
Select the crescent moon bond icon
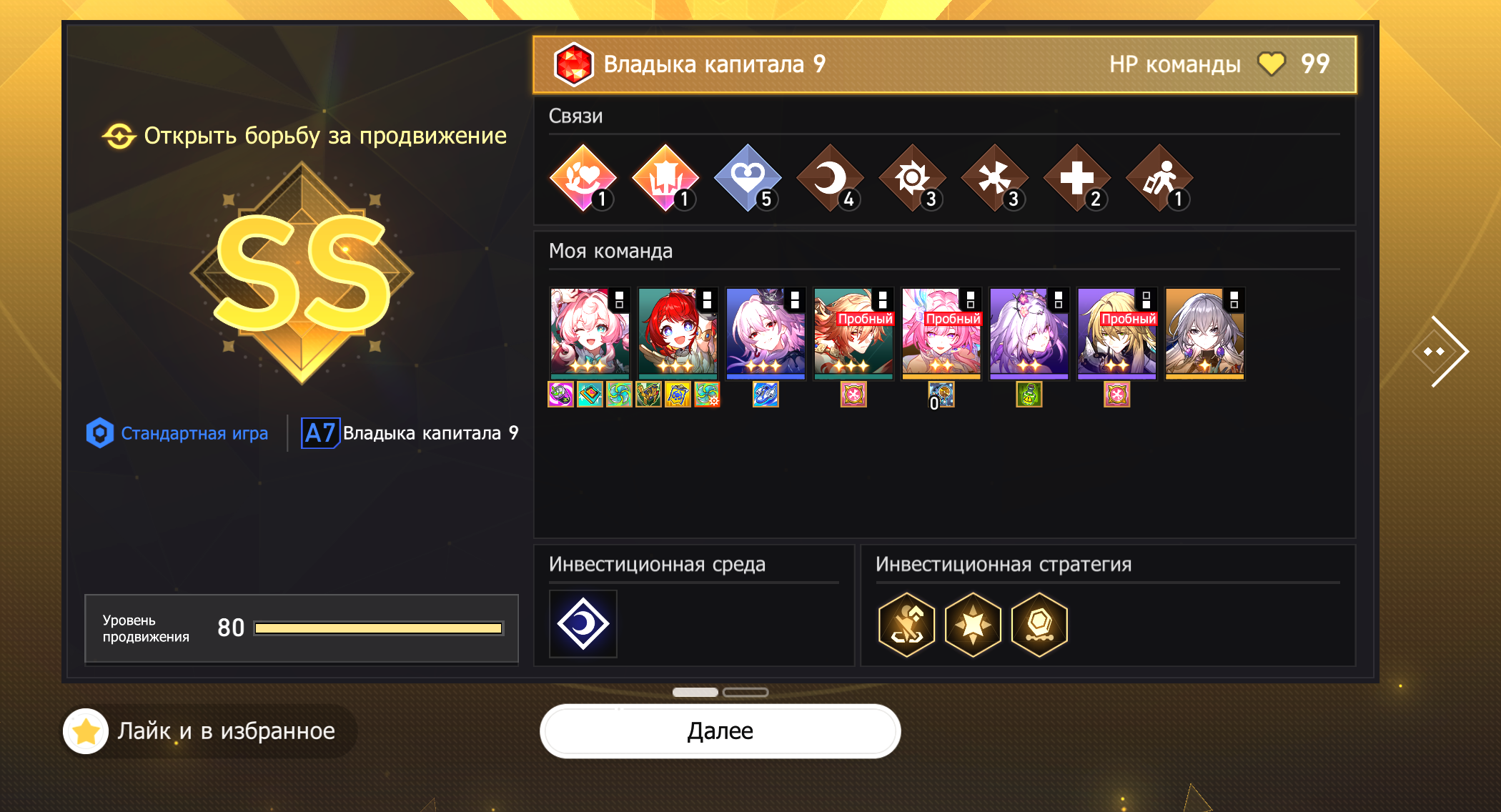830,178
